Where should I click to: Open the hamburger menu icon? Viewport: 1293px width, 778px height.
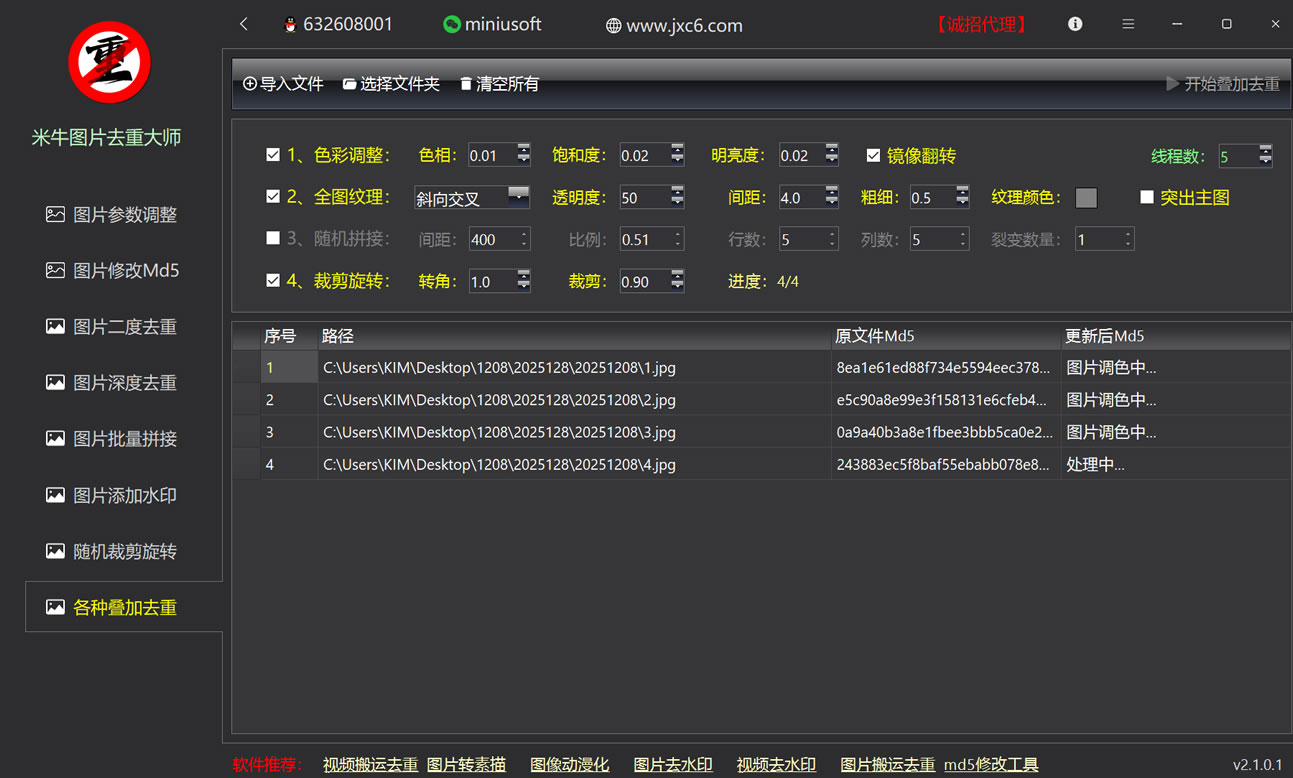click(1128, 24)
